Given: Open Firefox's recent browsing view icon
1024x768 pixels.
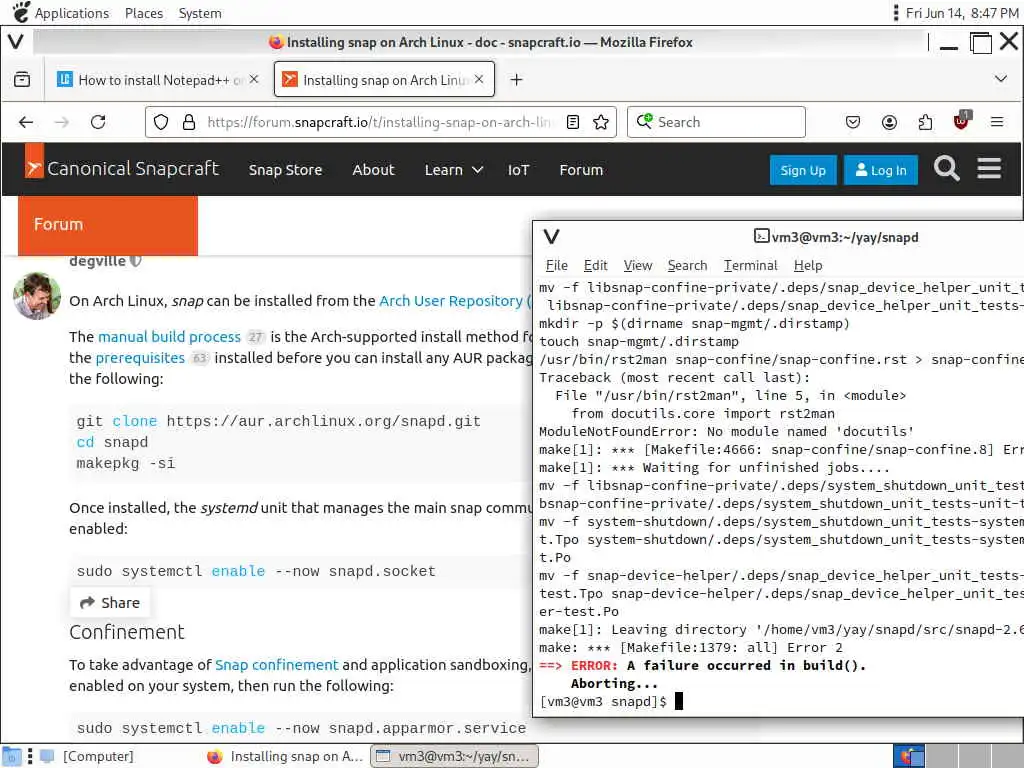Looking at the screenshot, I should [22, 80].
